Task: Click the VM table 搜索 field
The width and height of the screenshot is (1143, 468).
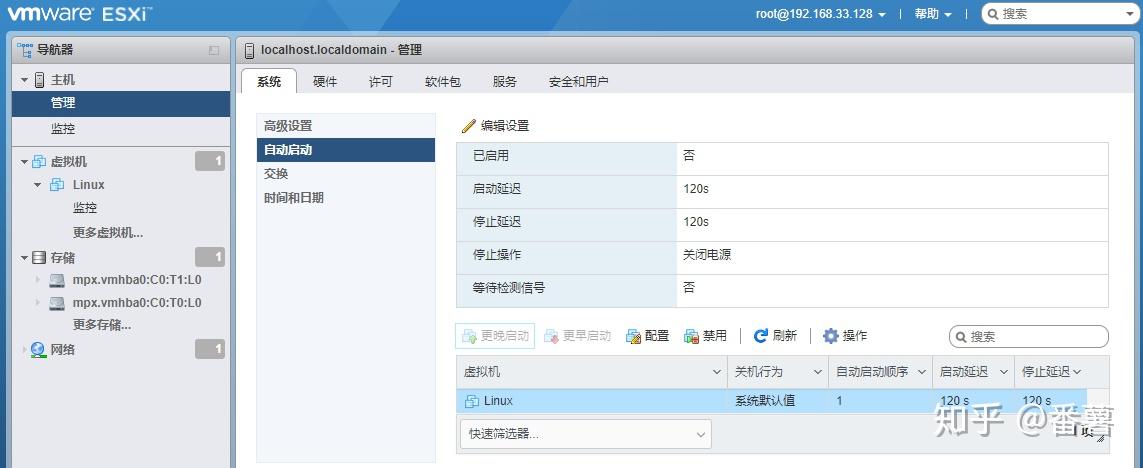Action: [x=1029, y=337]
